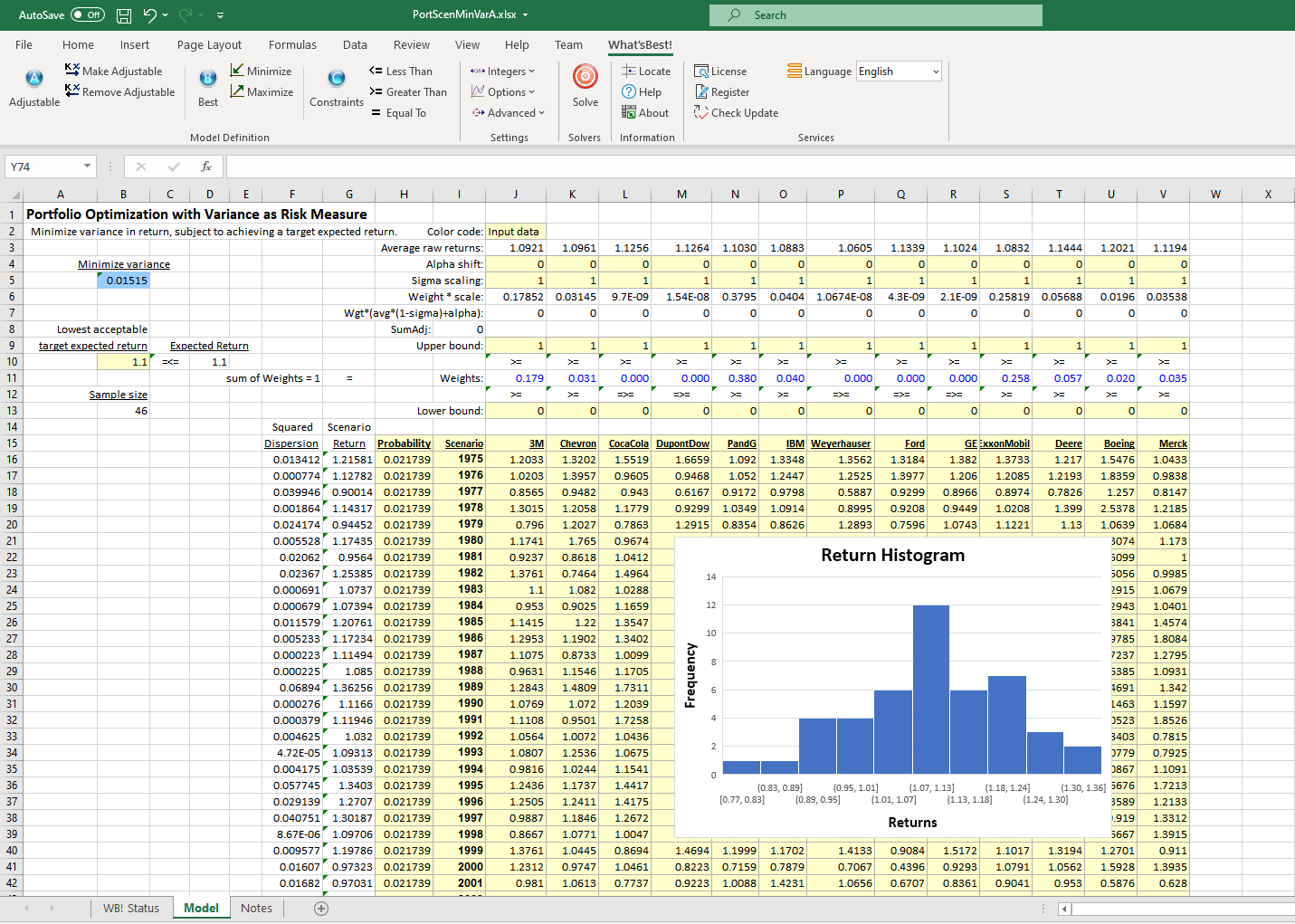This screenshot has height=924, width=1295.
Task: Click the Save icon in title bar
Action: (124, 15)
